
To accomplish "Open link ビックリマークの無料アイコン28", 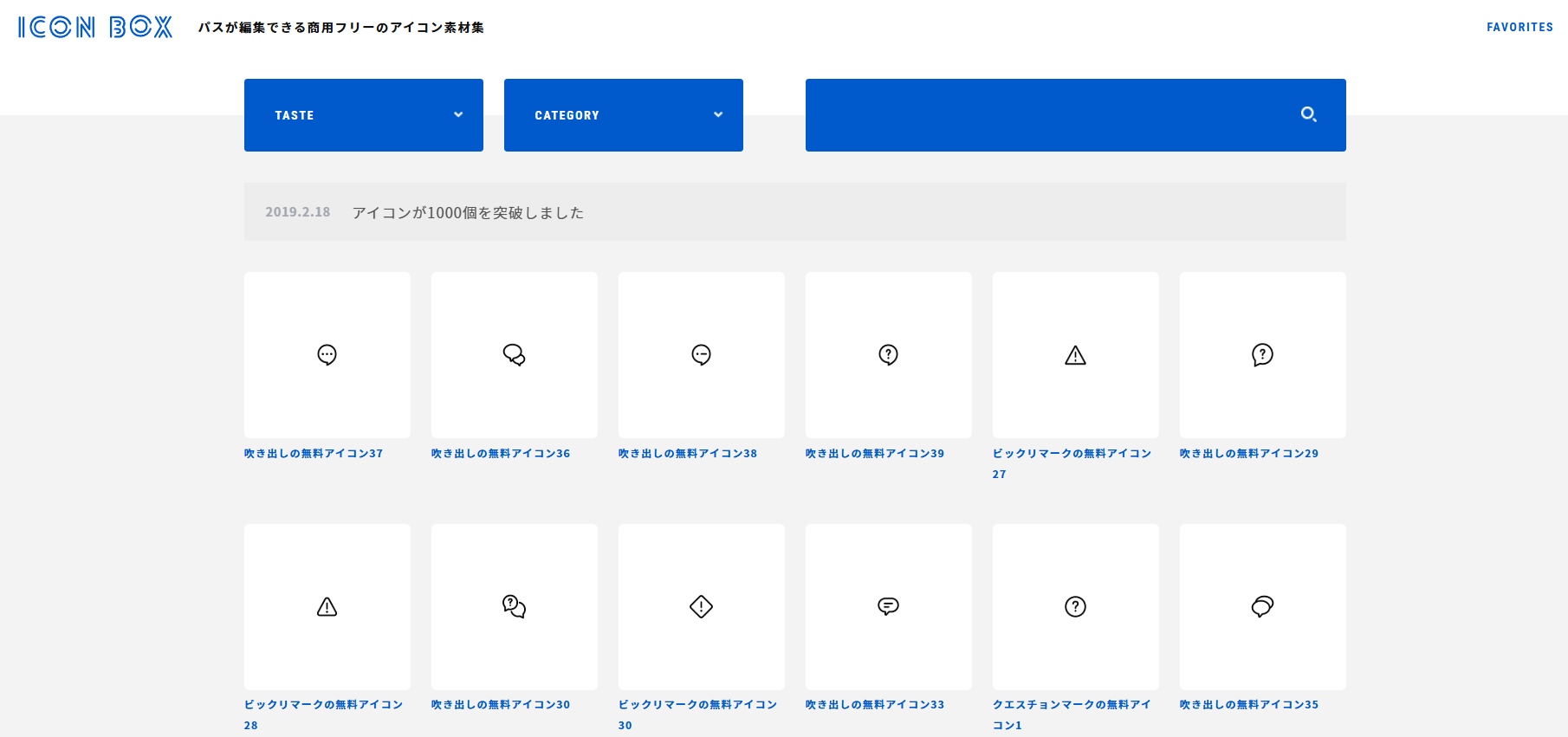I will [323, 714].
